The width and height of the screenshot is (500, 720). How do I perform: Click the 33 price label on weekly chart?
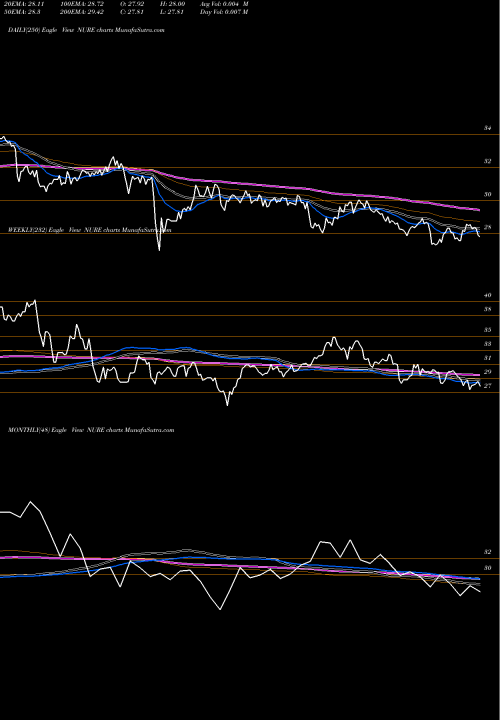[x=488, y=343]
